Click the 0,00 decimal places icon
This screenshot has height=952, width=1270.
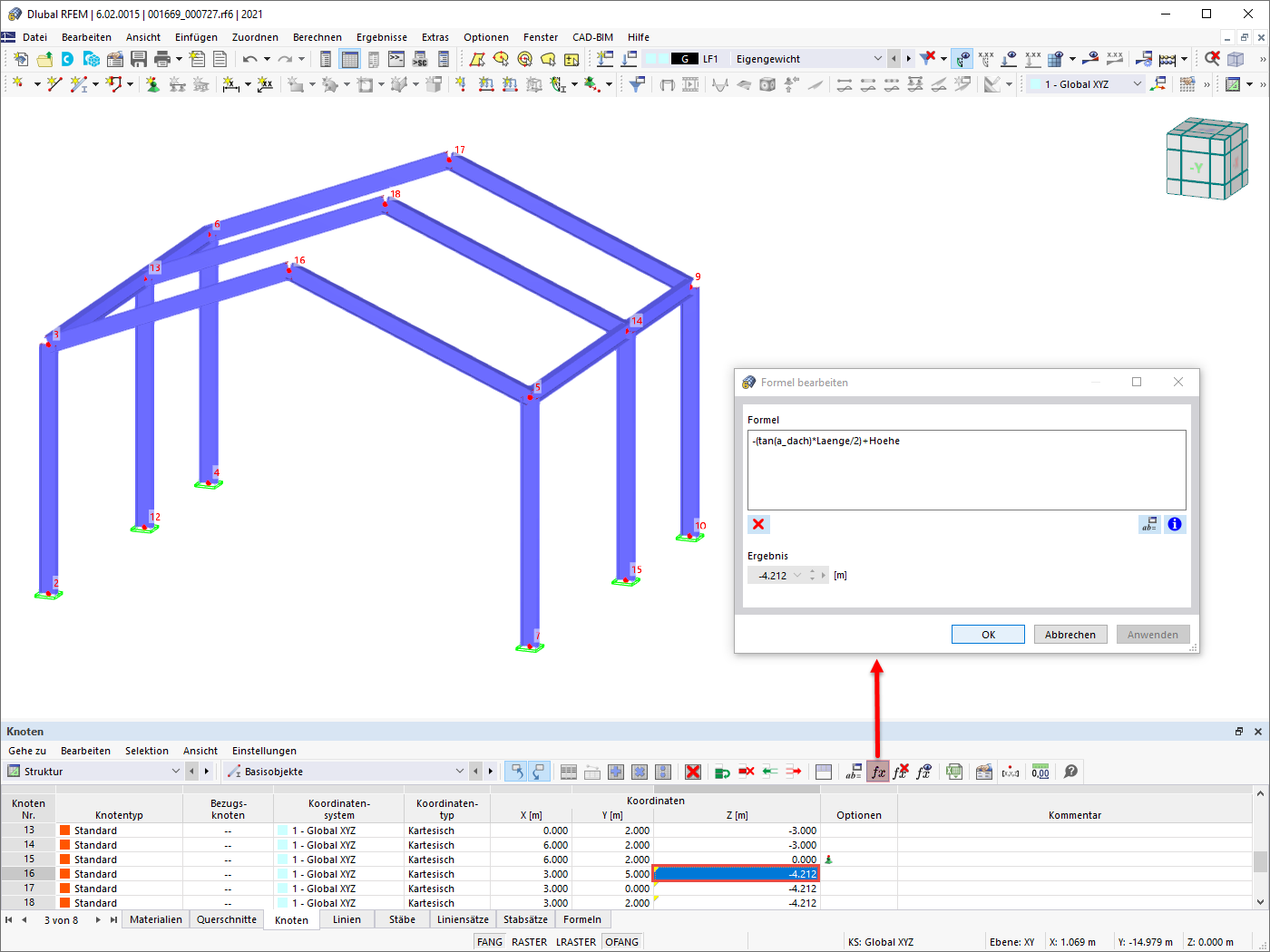coord(1040,772)
